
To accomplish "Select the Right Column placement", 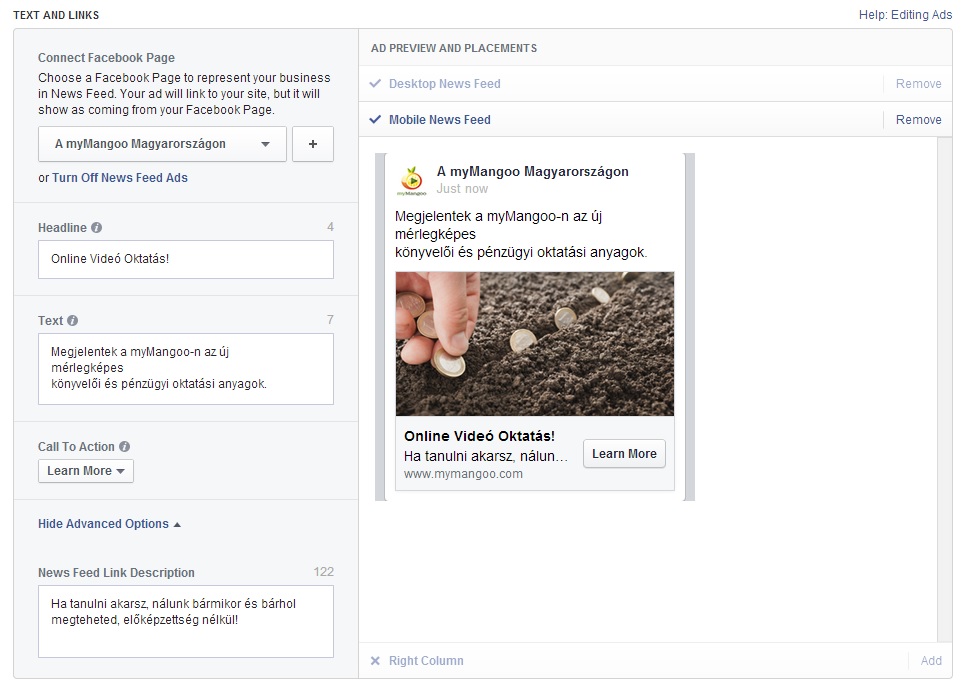I will (426, 661).
